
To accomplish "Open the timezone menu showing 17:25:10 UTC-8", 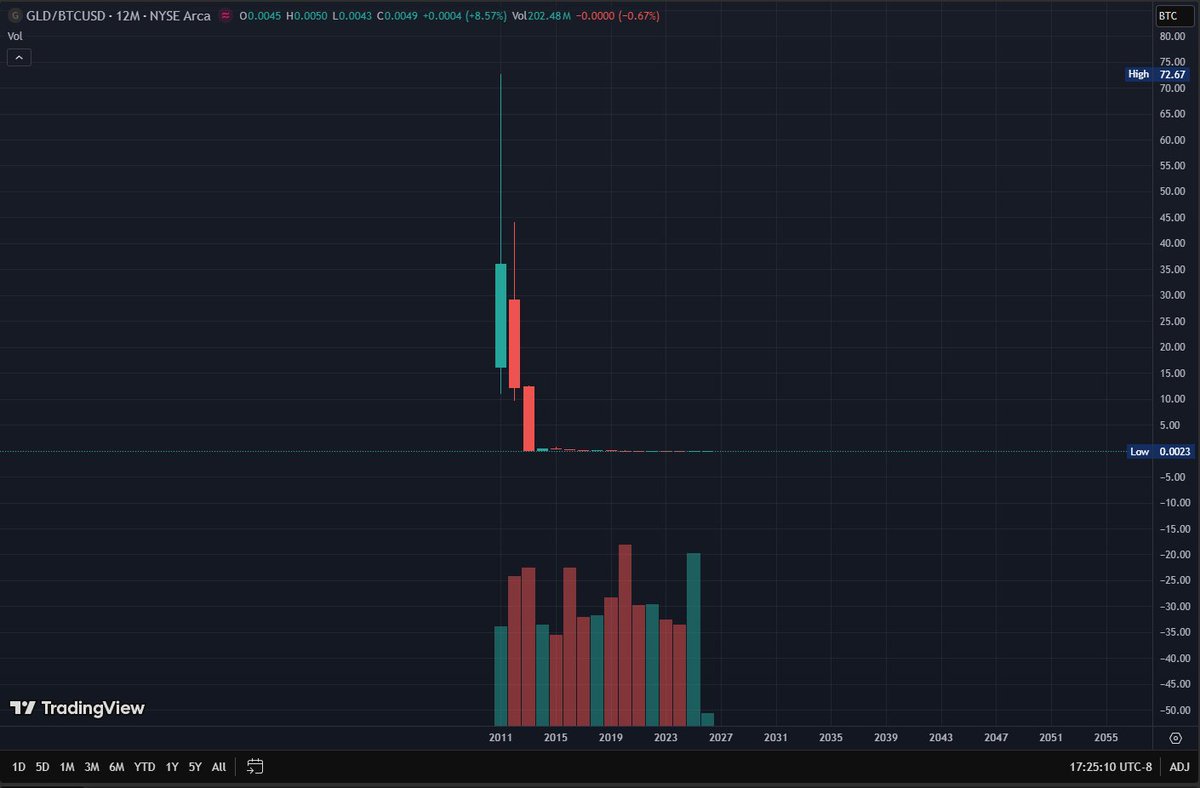I will [x=1110, y=767].
